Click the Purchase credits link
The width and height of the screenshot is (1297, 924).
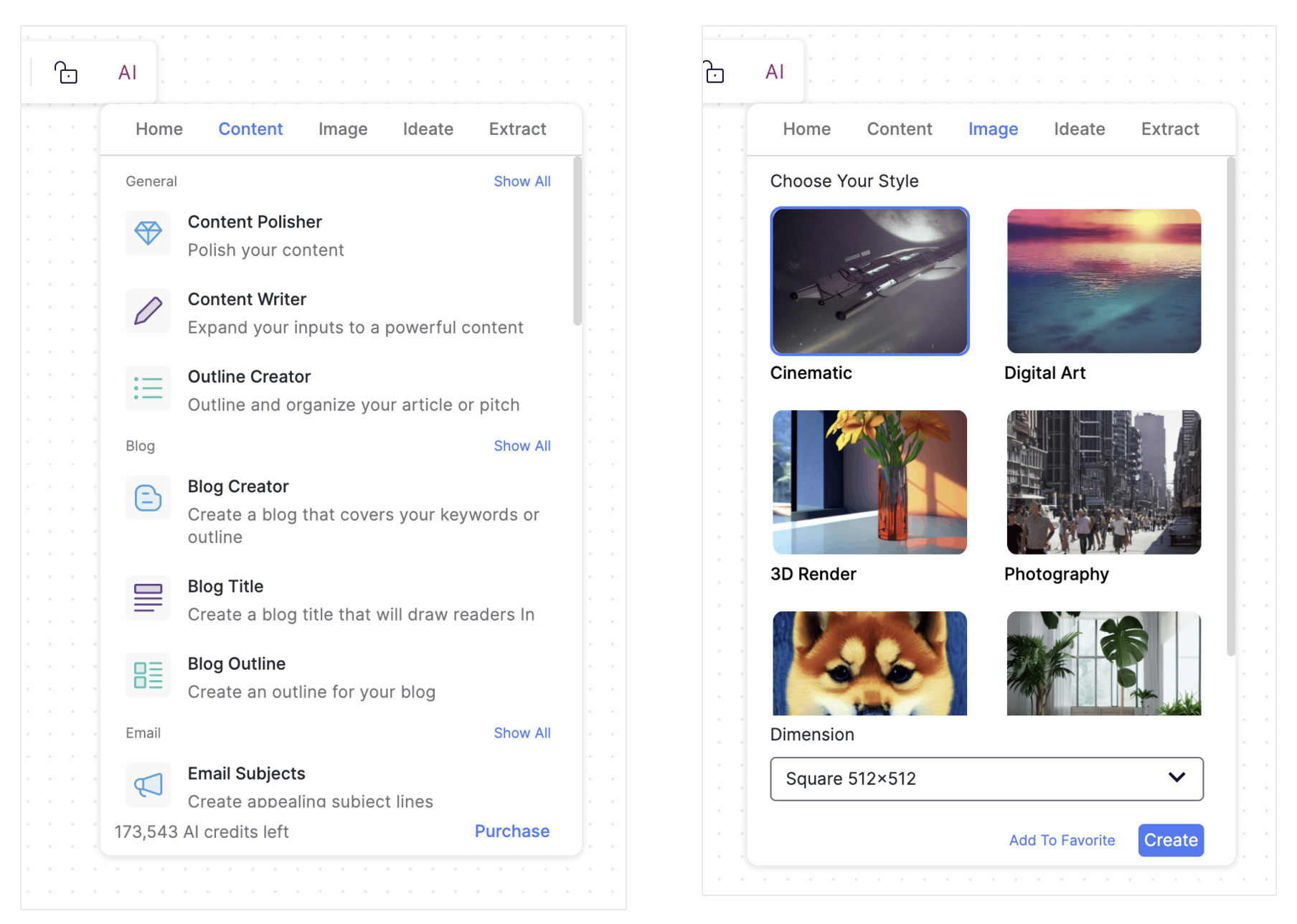(512, 831)
